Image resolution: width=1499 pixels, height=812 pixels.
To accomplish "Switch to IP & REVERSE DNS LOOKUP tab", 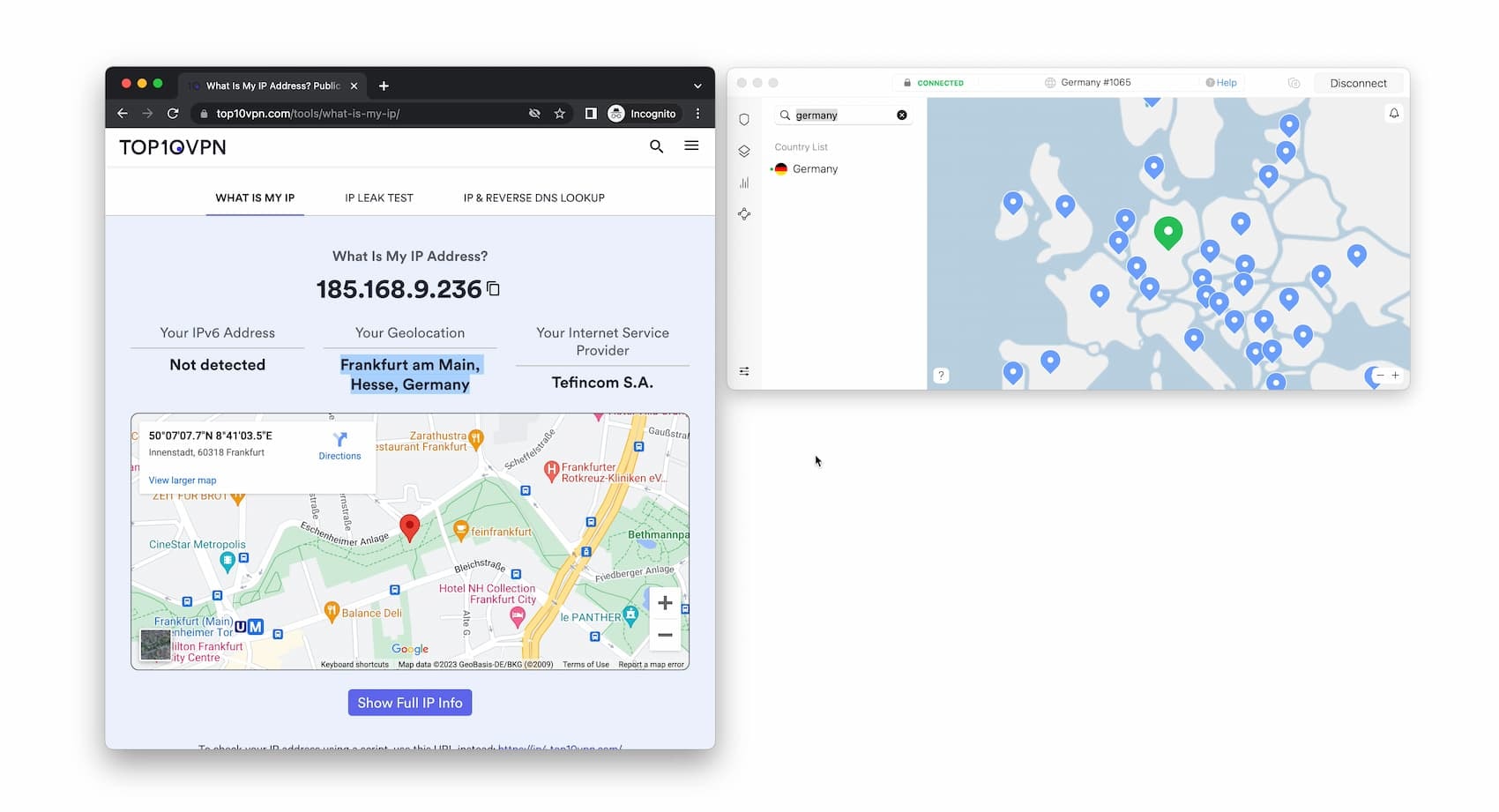I will [534, 197].
